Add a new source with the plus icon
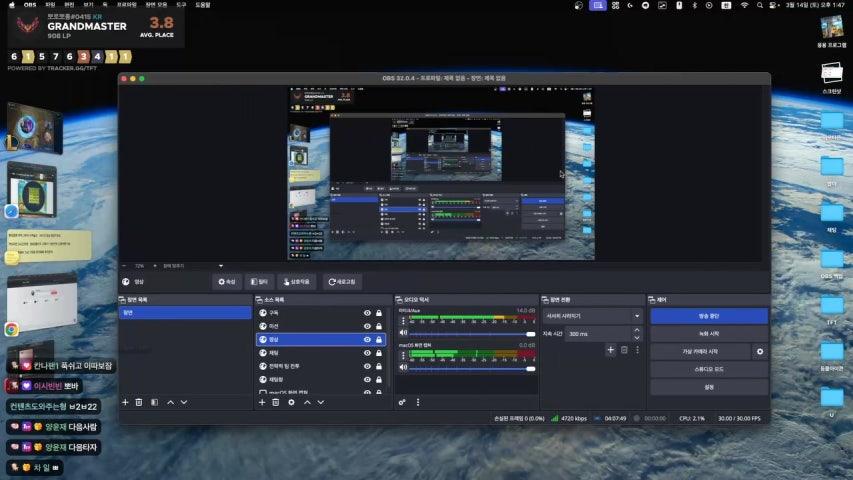Image resolution: width=853 pixels, height=480 pixels. tap(262, 402)
